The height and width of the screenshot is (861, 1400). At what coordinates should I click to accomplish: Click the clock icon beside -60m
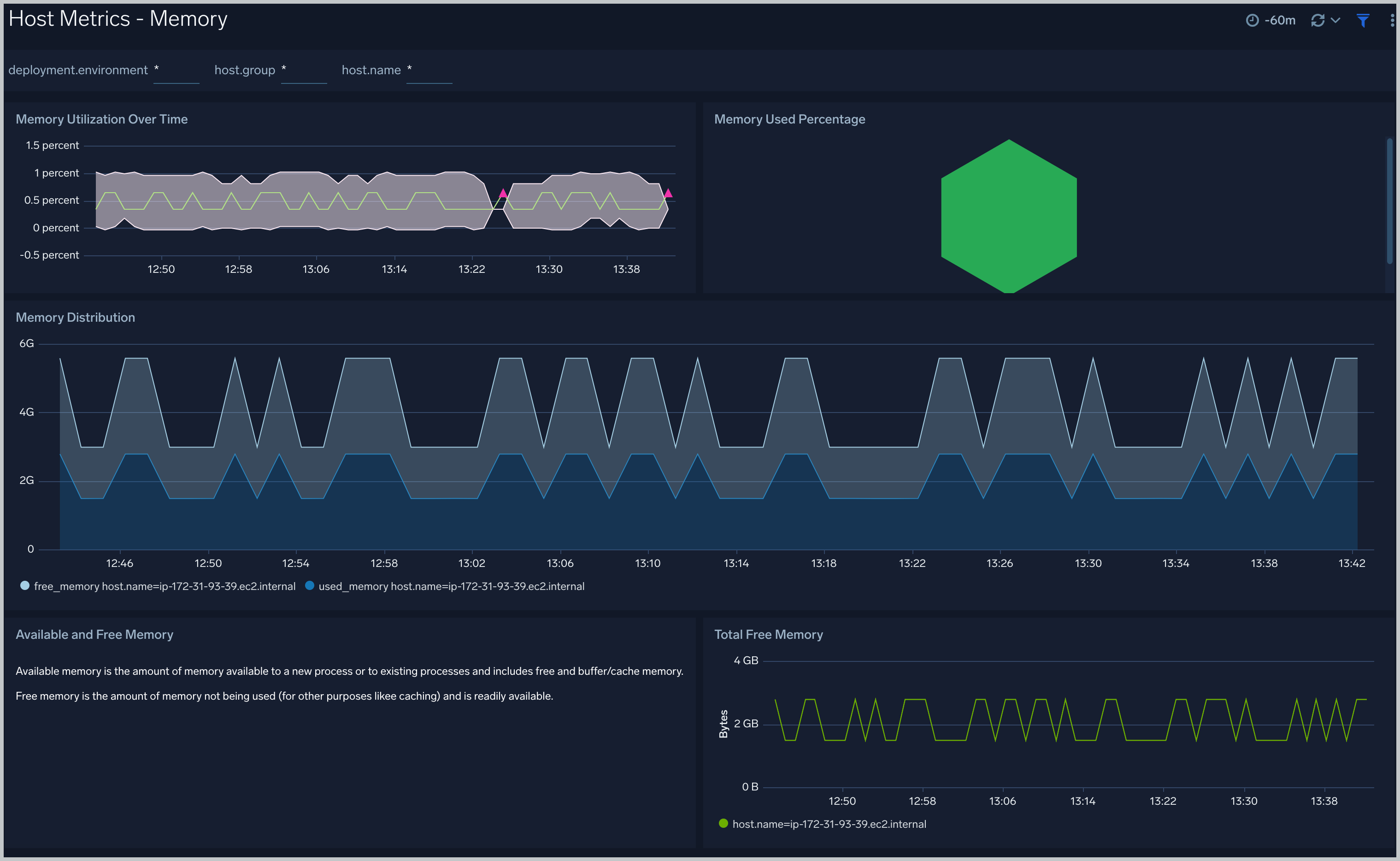point(1252,20)
